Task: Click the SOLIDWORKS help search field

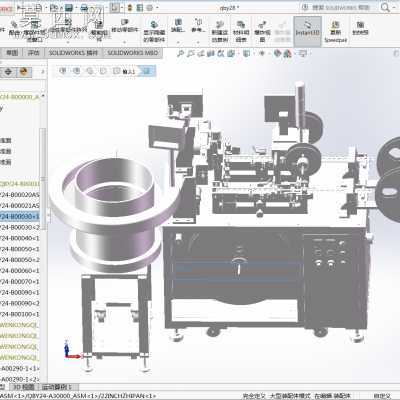Action: (x=341, y=7)
